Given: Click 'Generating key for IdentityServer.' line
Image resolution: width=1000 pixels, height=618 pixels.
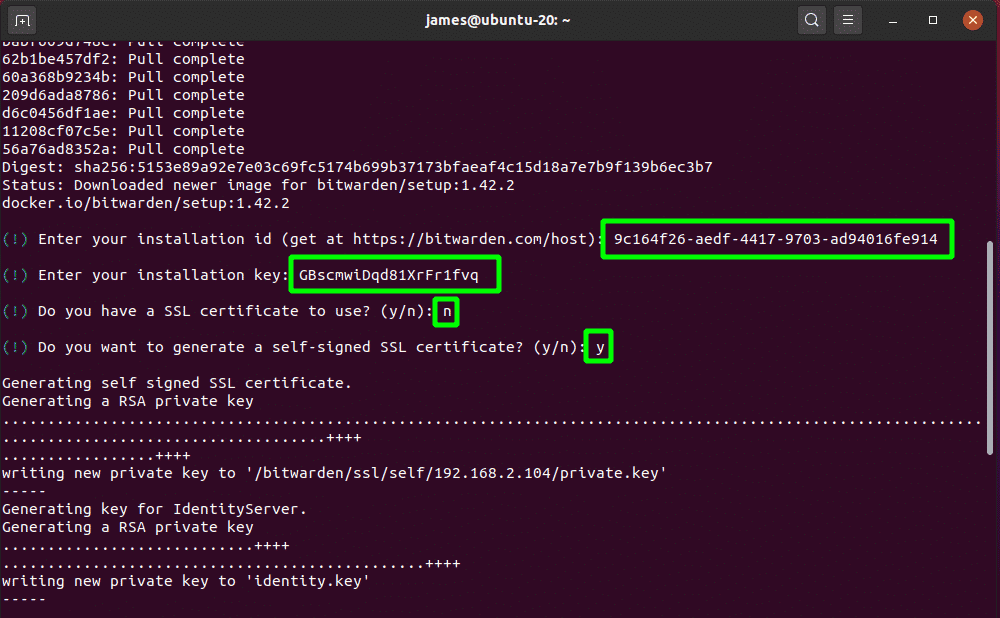Looking at the screenshot, I should coord(154,509).
